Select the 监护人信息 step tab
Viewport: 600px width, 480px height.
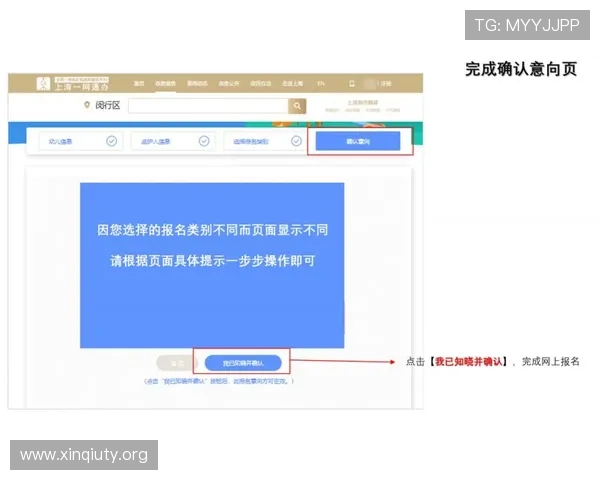pyautogui.click(x=173, y=141)
